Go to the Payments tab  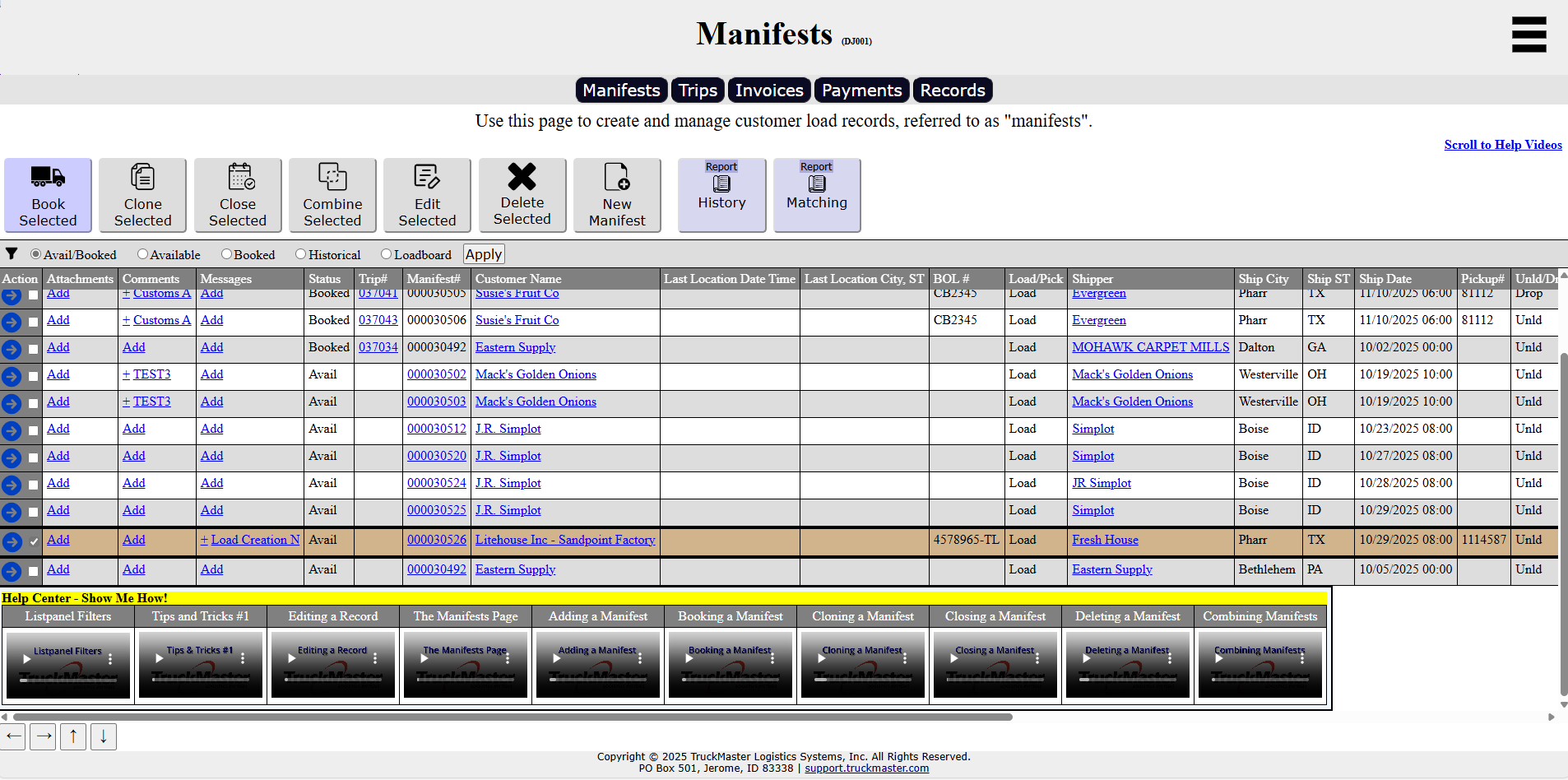click(861, 91)
